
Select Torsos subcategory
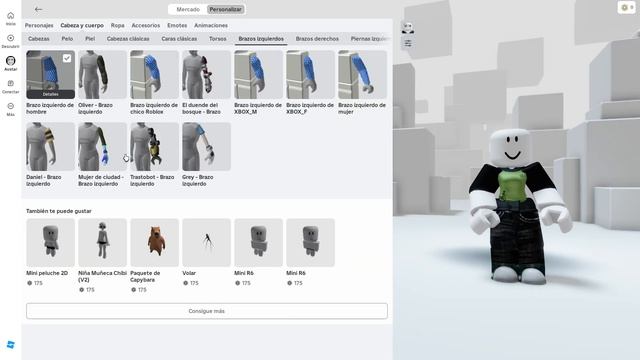[x=218, y=39]
